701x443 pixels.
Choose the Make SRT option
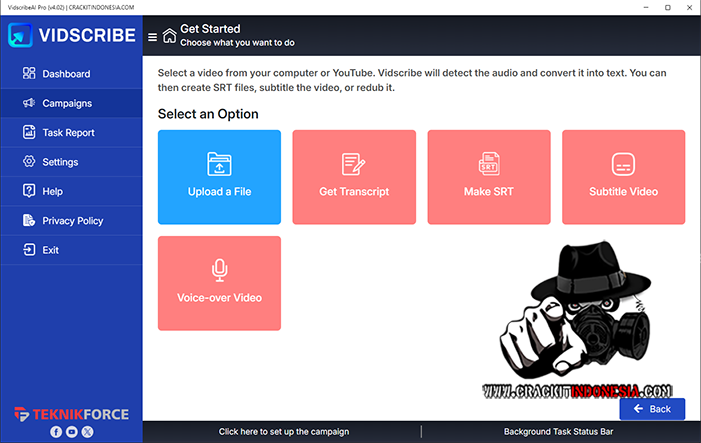(x=489, y=177)
